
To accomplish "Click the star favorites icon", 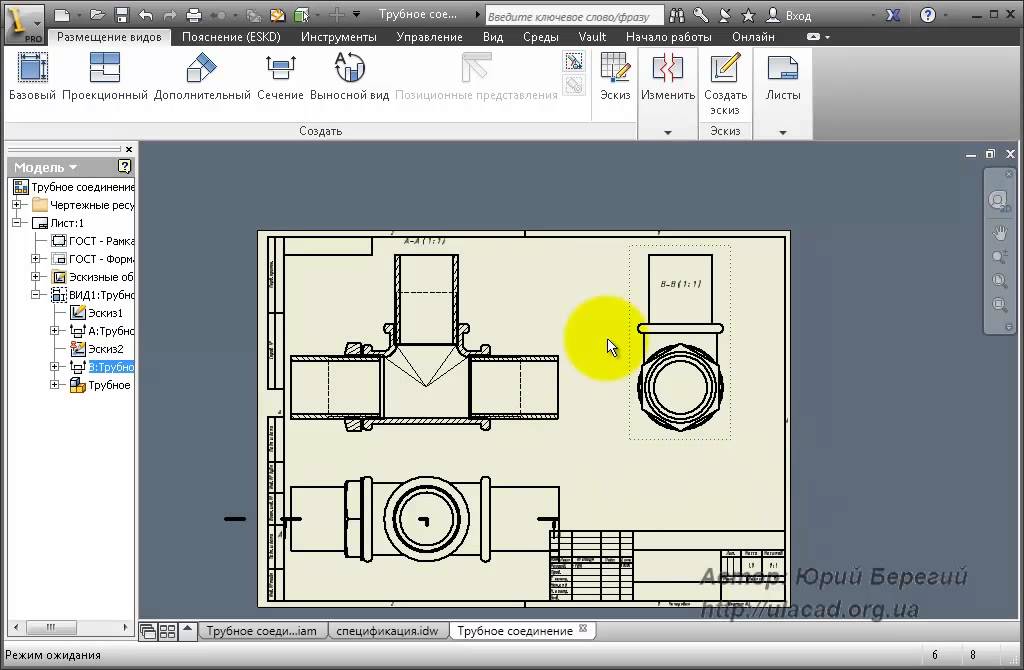I will [x=748, y=14].
